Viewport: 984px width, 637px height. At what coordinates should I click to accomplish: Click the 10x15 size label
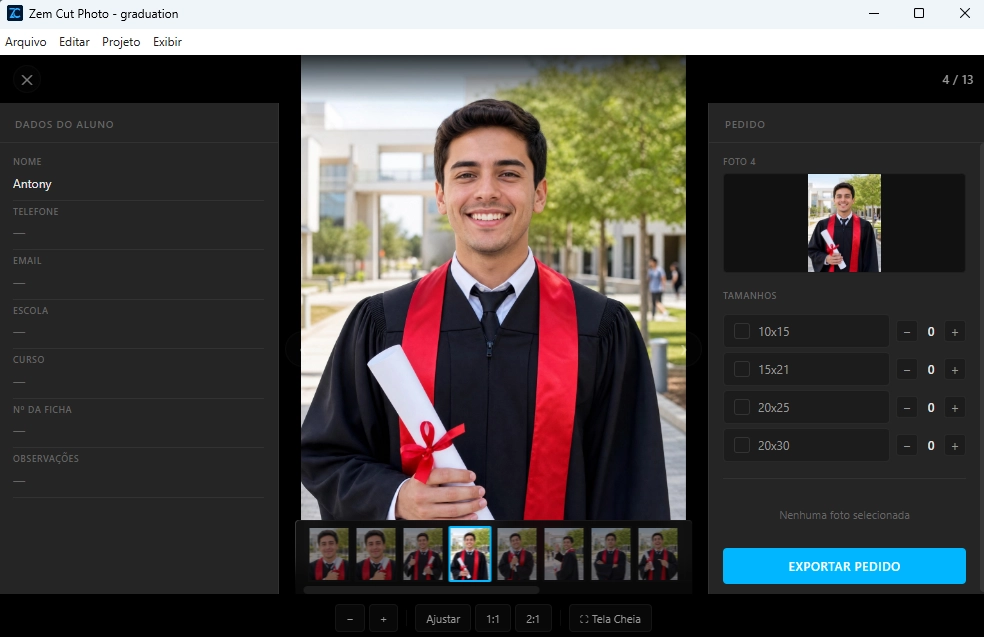click(774, 331)
